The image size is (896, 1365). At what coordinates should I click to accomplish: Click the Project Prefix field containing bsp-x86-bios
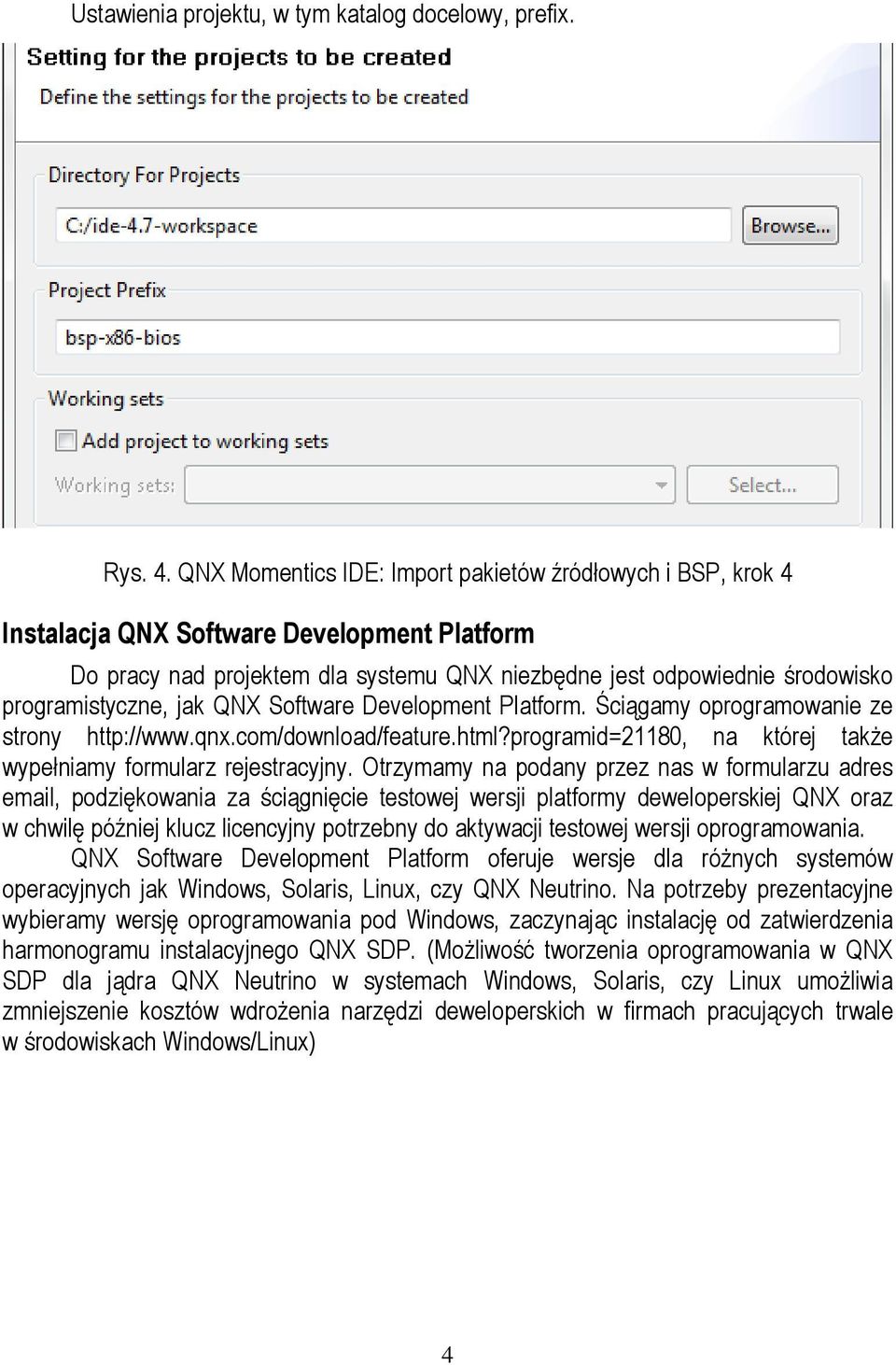[x=448, y=337]
